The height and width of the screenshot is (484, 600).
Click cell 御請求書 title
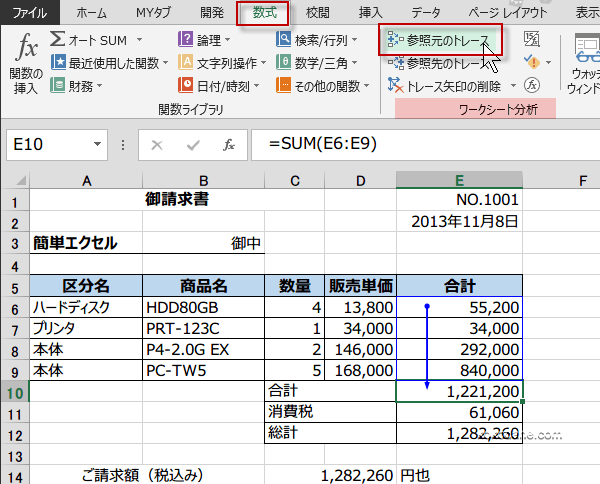point(177,199)
